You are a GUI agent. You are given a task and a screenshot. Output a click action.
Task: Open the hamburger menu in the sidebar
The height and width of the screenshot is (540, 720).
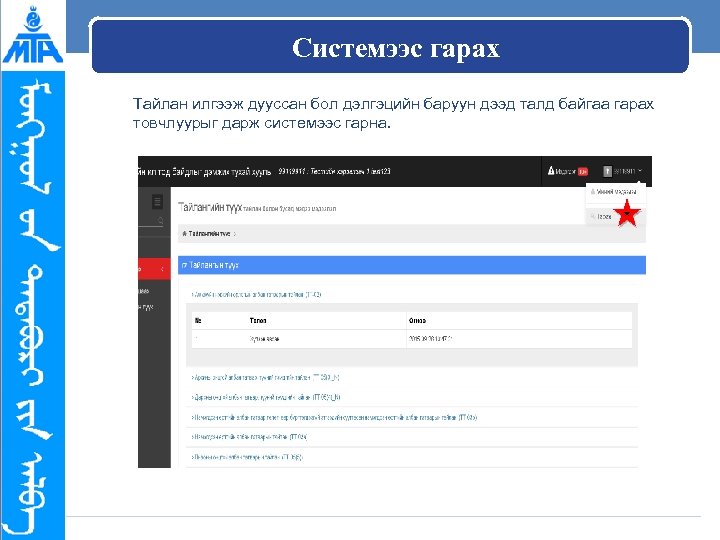(158, 202)
